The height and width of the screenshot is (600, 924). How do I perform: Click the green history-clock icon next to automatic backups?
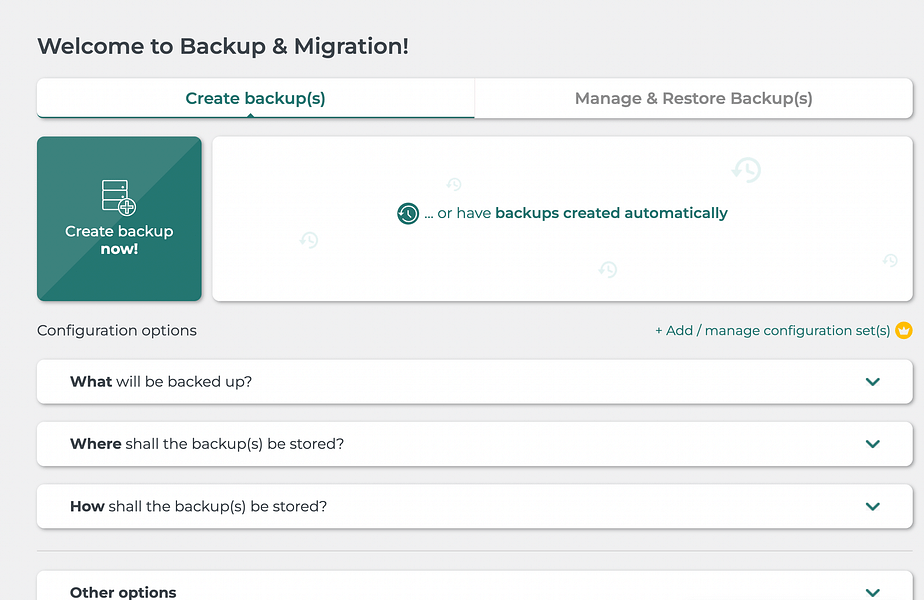407,213
